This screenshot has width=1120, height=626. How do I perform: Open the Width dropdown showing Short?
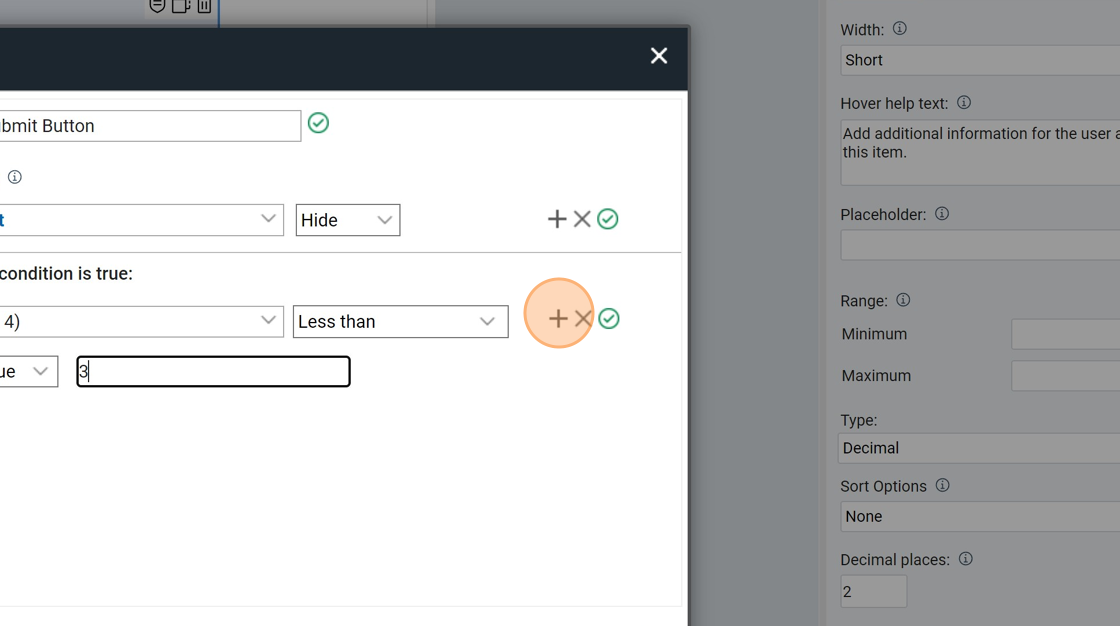click(x=980, y=60)
